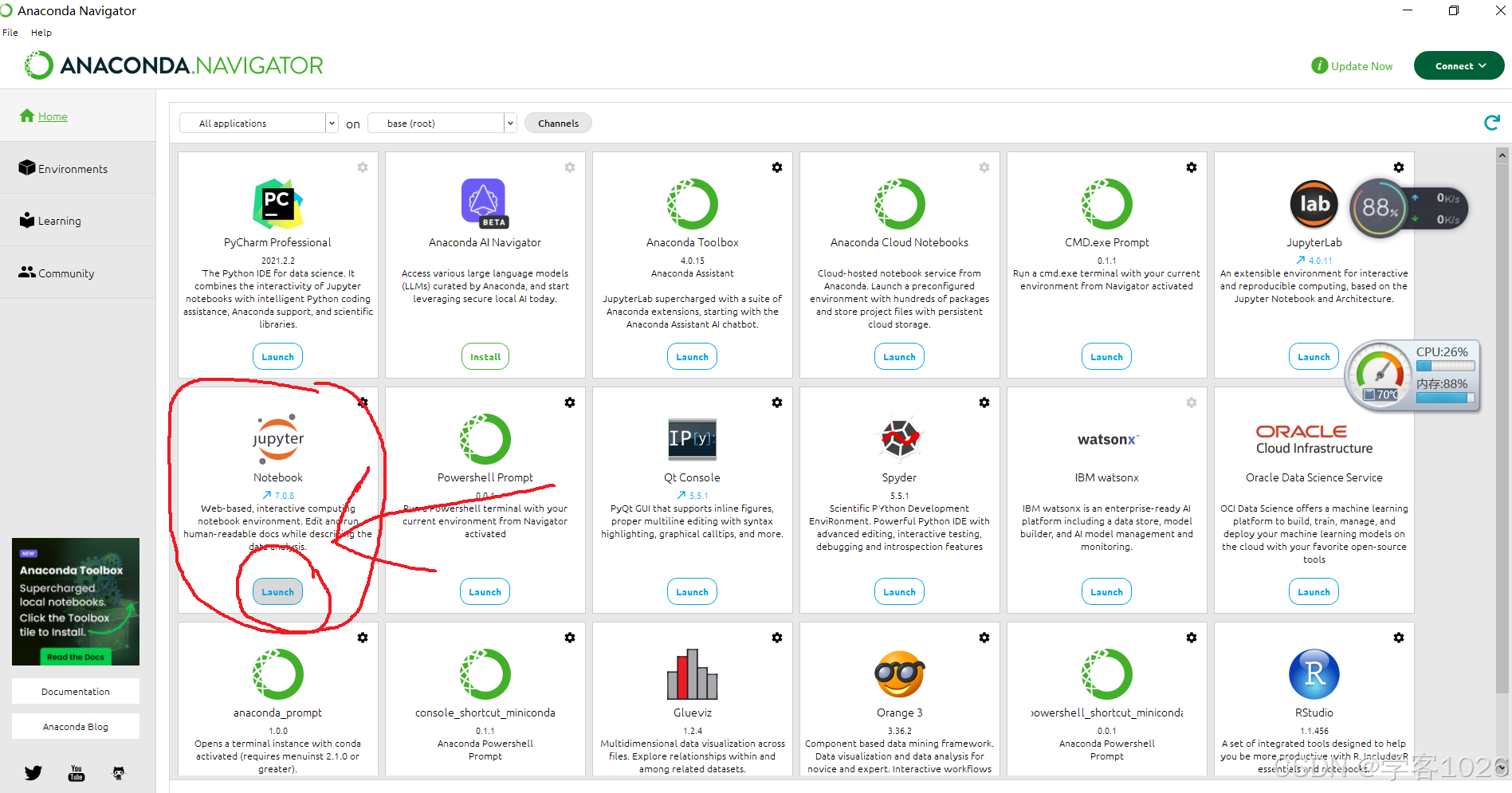1512x793 pixels.
Task: Open the gear options on the Glueviz tile
Action: [x=777, y=638]
